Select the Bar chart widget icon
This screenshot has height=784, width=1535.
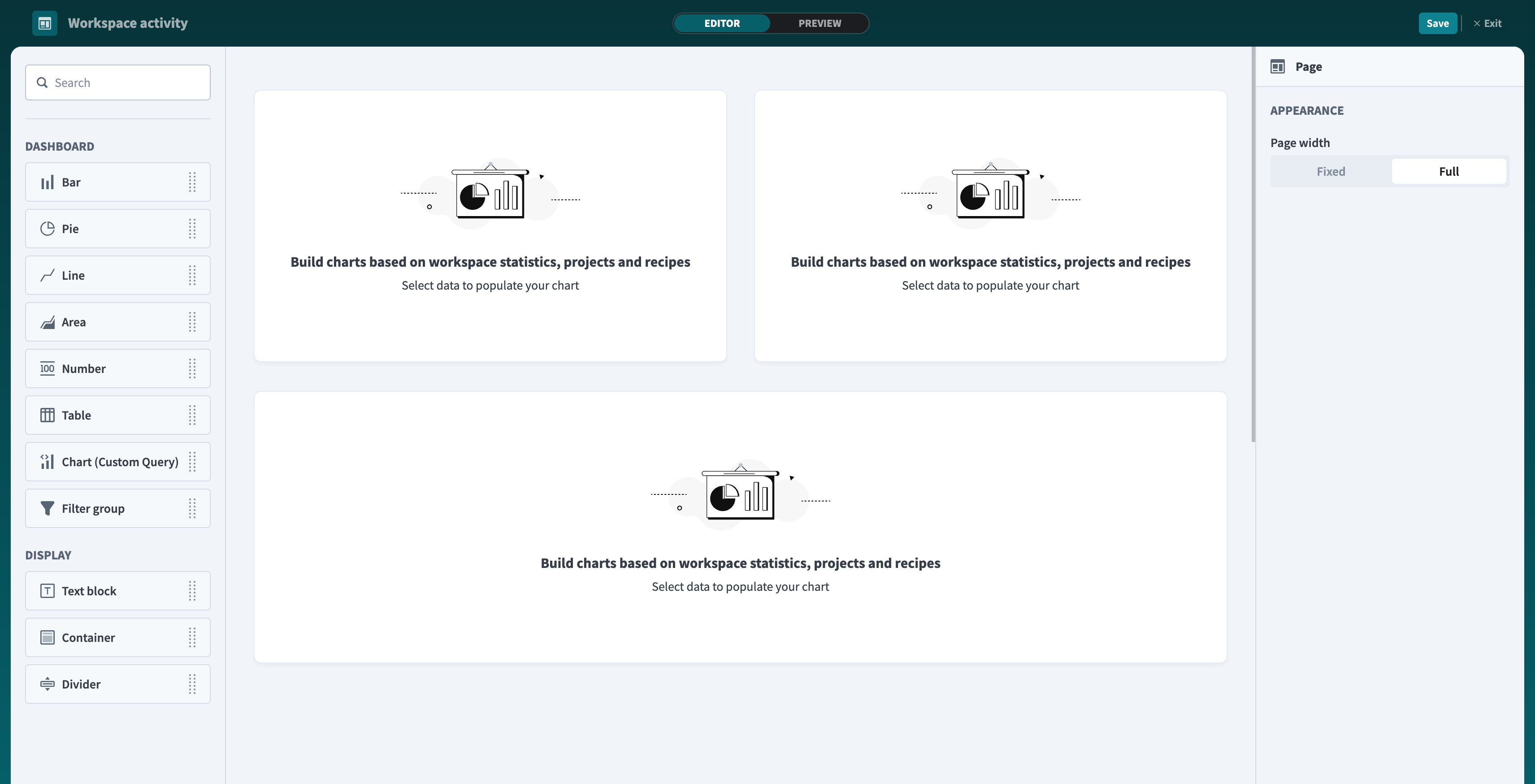[x=47, y=182]
